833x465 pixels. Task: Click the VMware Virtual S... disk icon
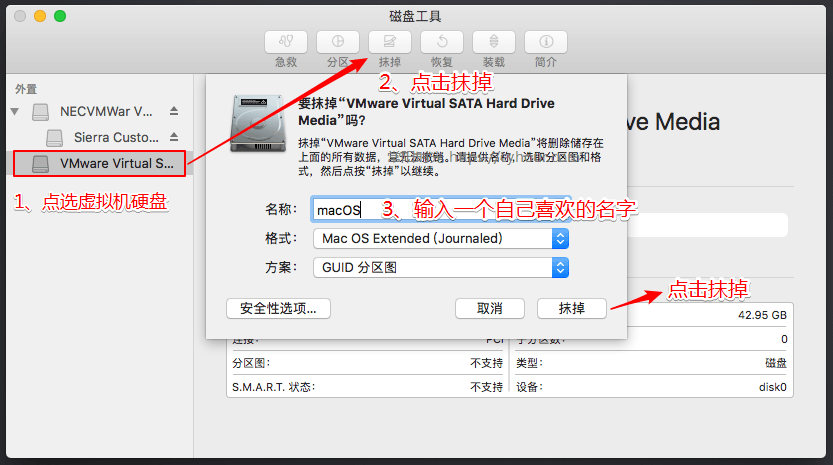coord(40,164)
